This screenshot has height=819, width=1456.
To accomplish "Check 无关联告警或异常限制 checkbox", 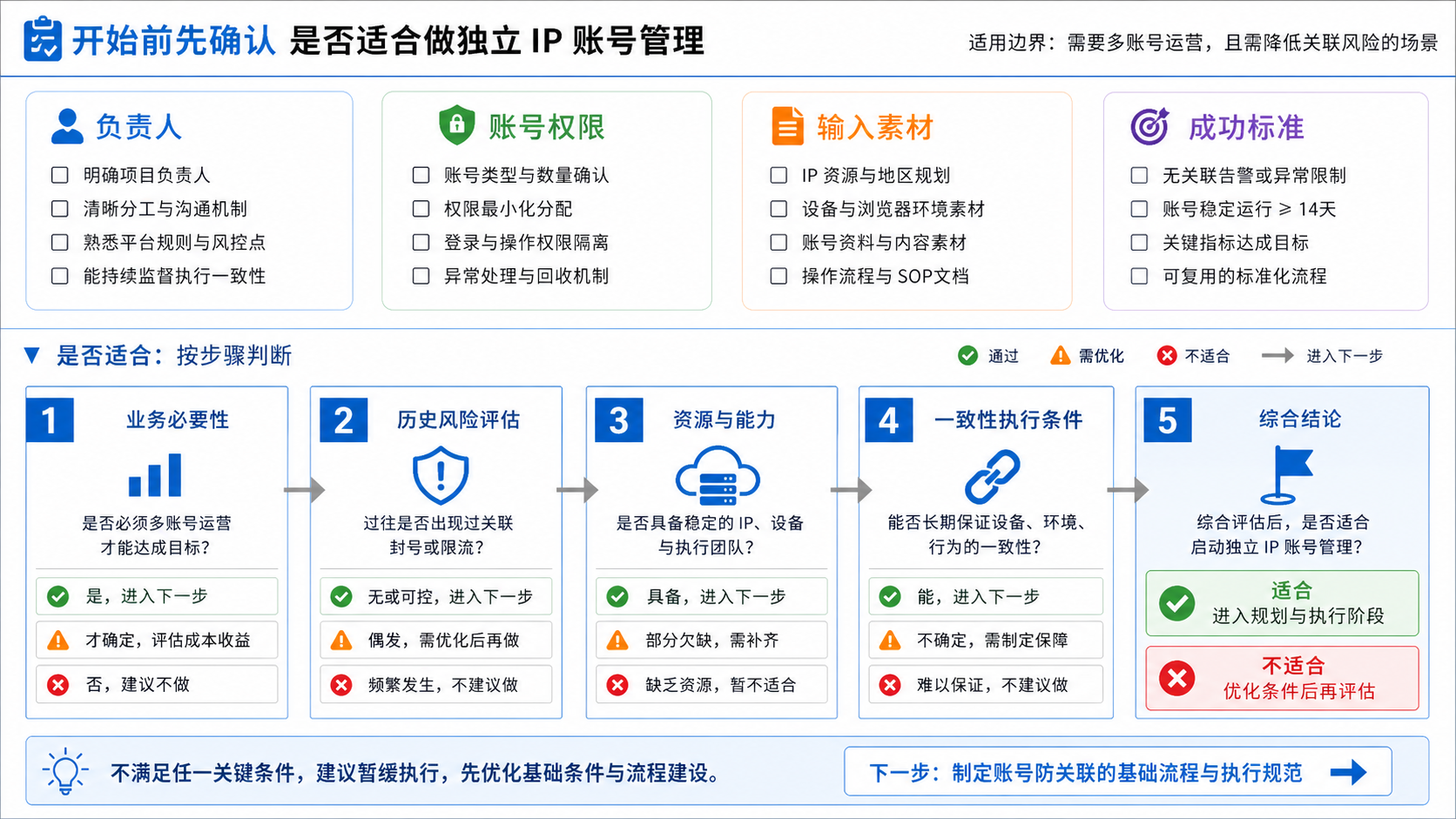I will 1139,175.
